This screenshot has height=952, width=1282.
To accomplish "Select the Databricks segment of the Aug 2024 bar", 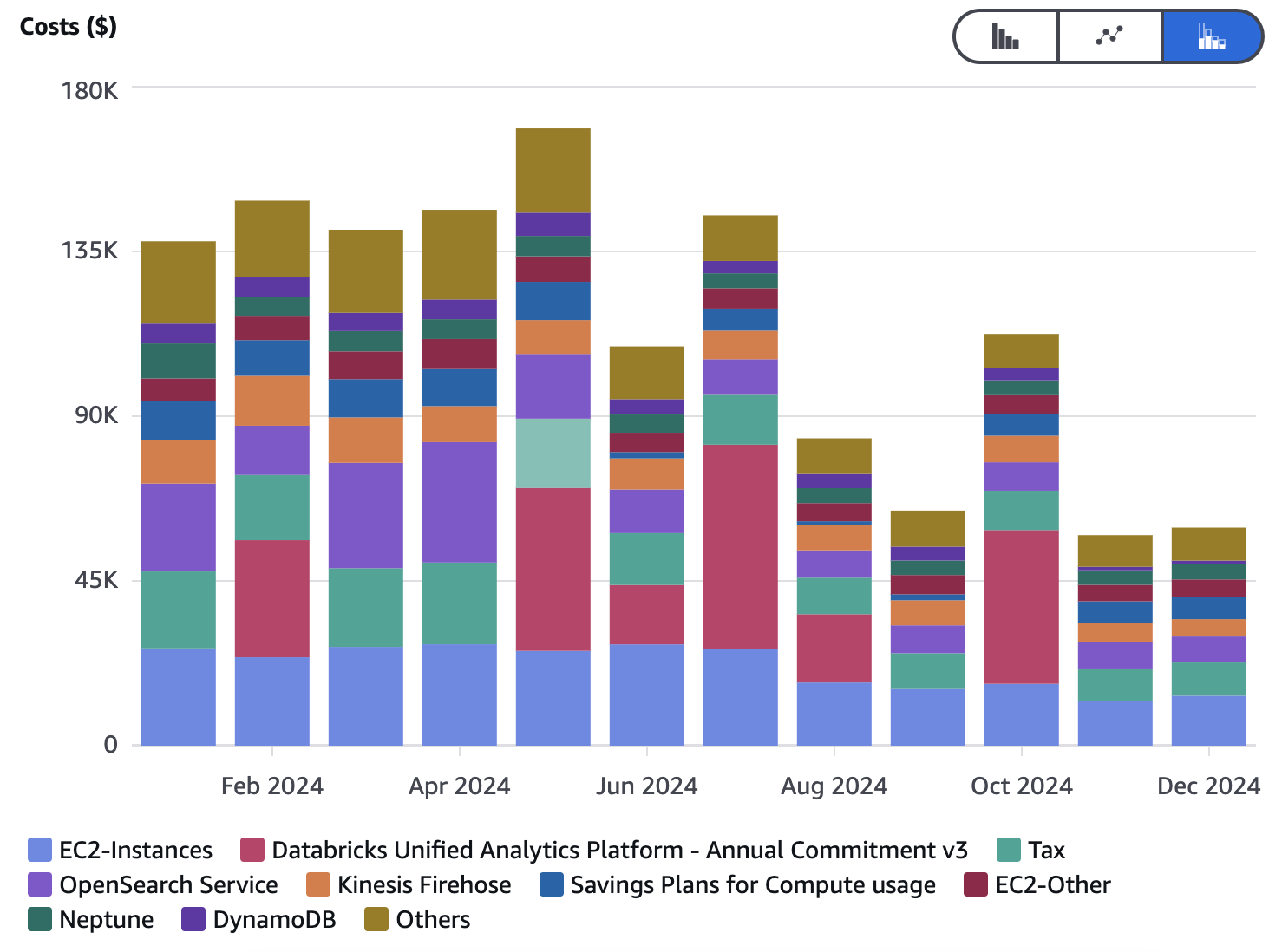I will click(834, 649).
